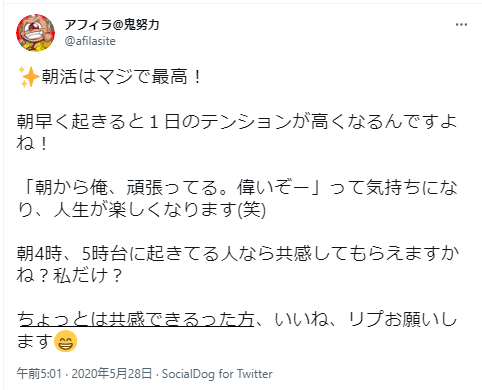
Task: Click the 人生が楽しくなります(笑) line
Action: (x=159, y=210)
